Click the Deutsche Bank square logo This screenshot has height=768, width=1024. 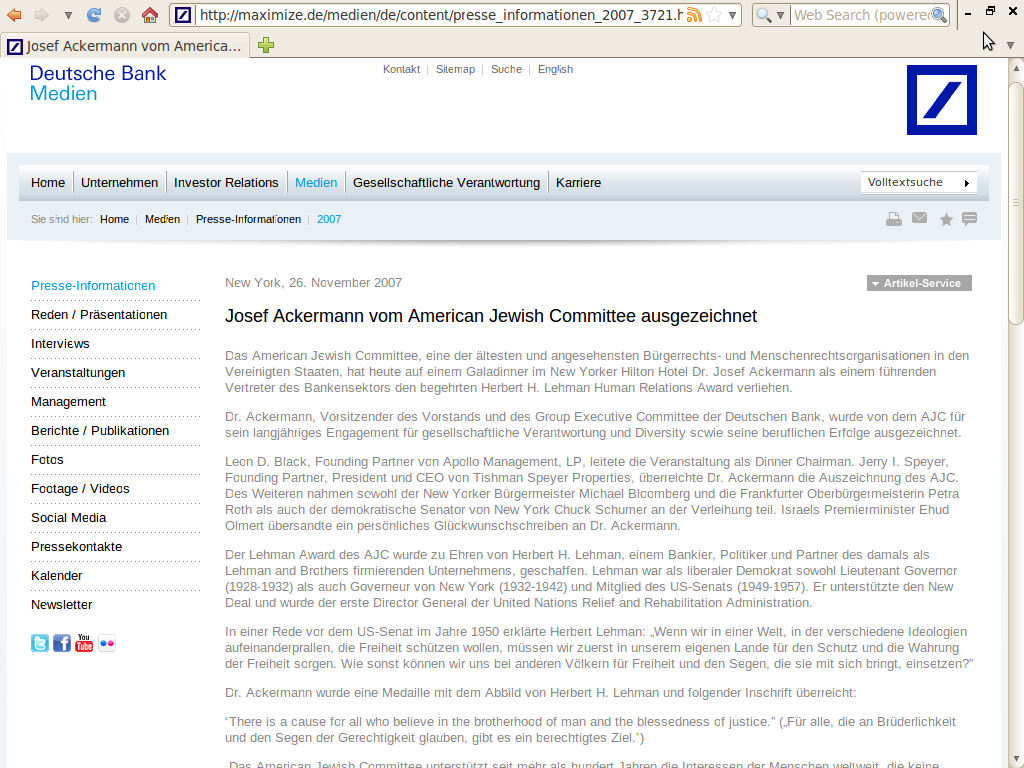(x=942, y=100)
